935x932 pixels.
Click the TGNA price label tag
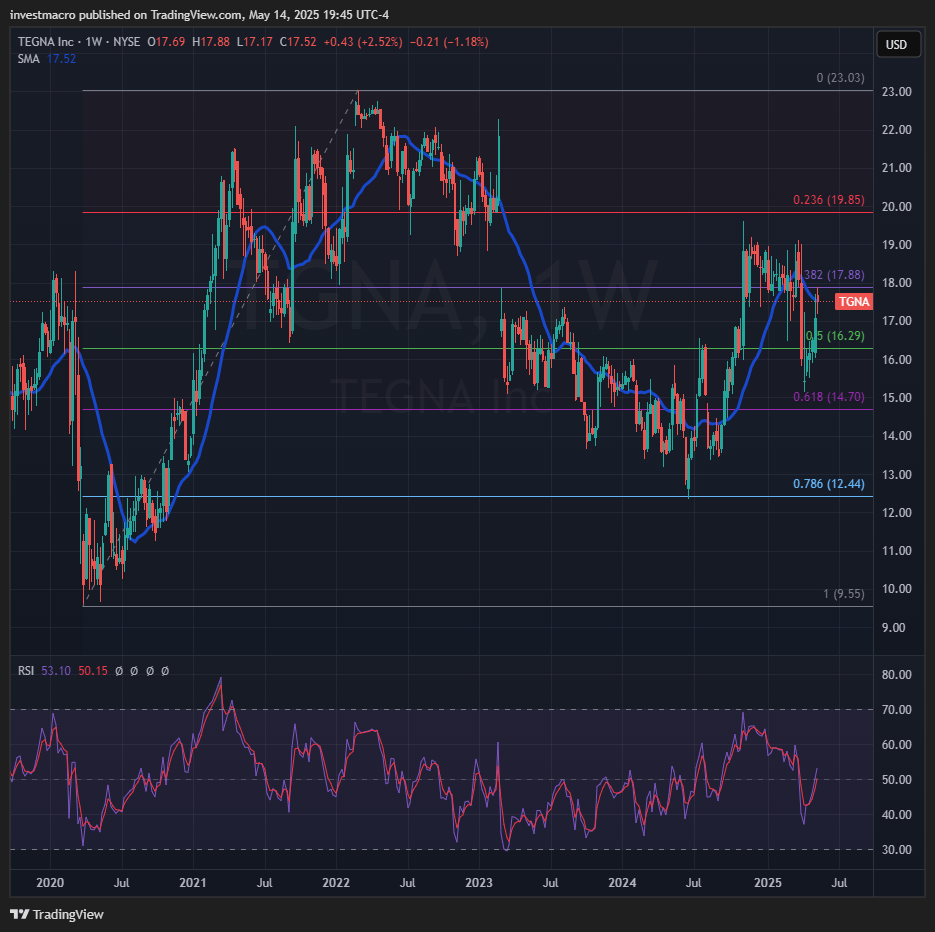click(854, 302)
